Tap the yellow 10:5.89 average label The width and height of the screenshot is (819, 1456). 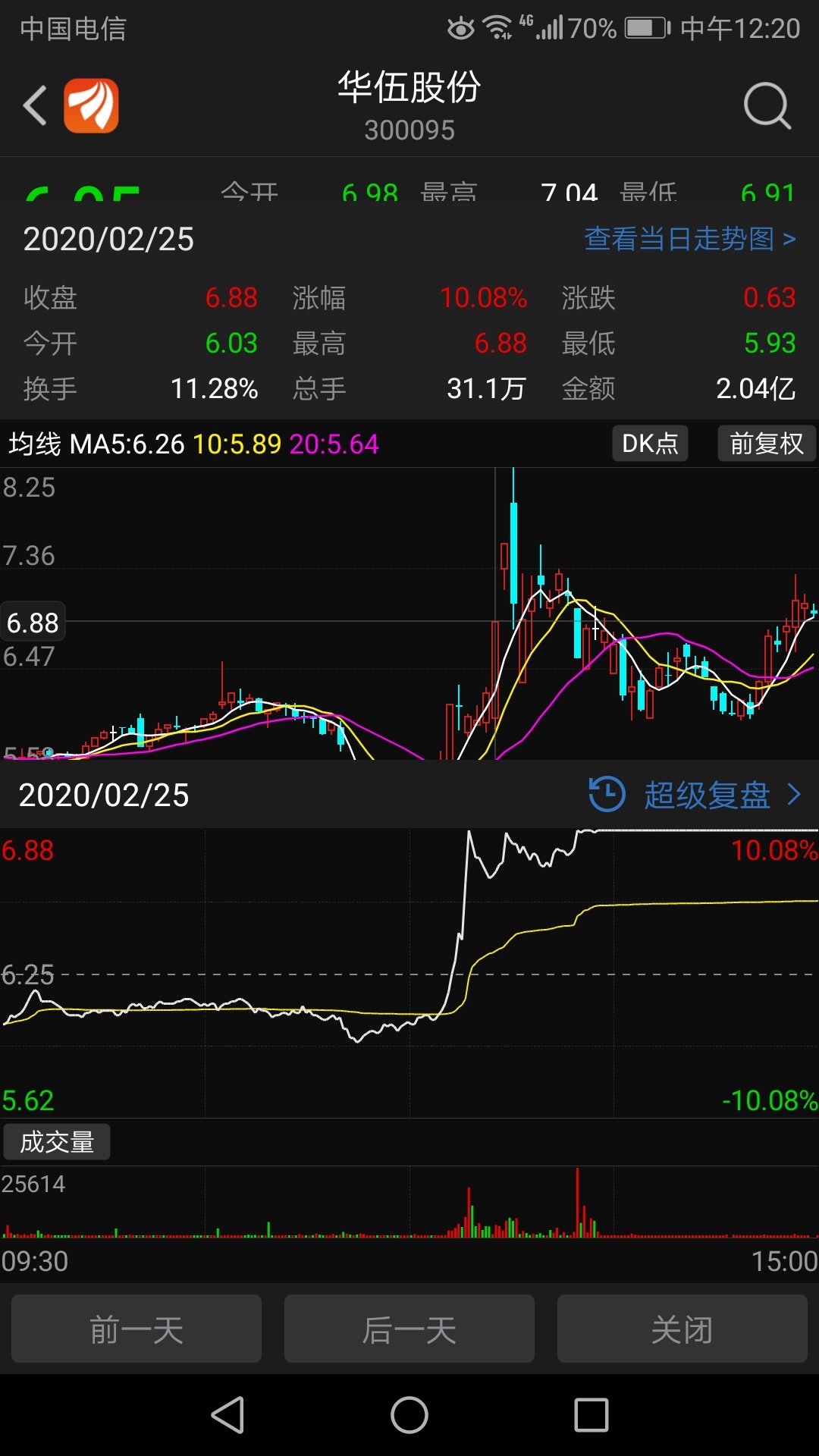click(x=237, y=444)
